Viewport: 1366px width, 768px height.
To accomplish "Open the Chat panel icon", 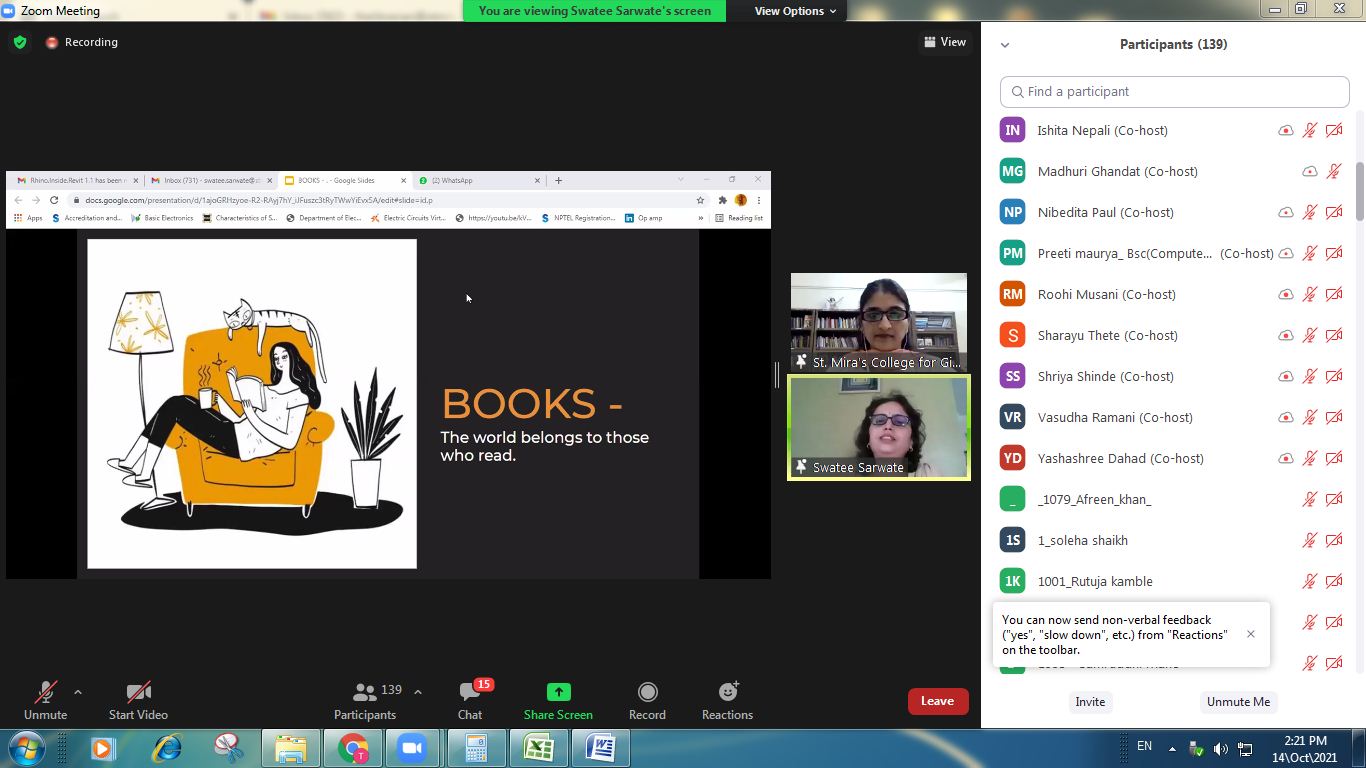I will tap(470, 692).
